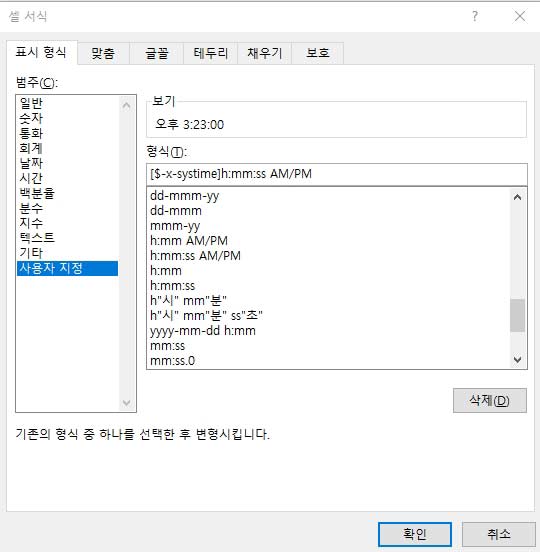
Task: Select 지수 category
Action: pyautogui.click(x=67, y=223)
